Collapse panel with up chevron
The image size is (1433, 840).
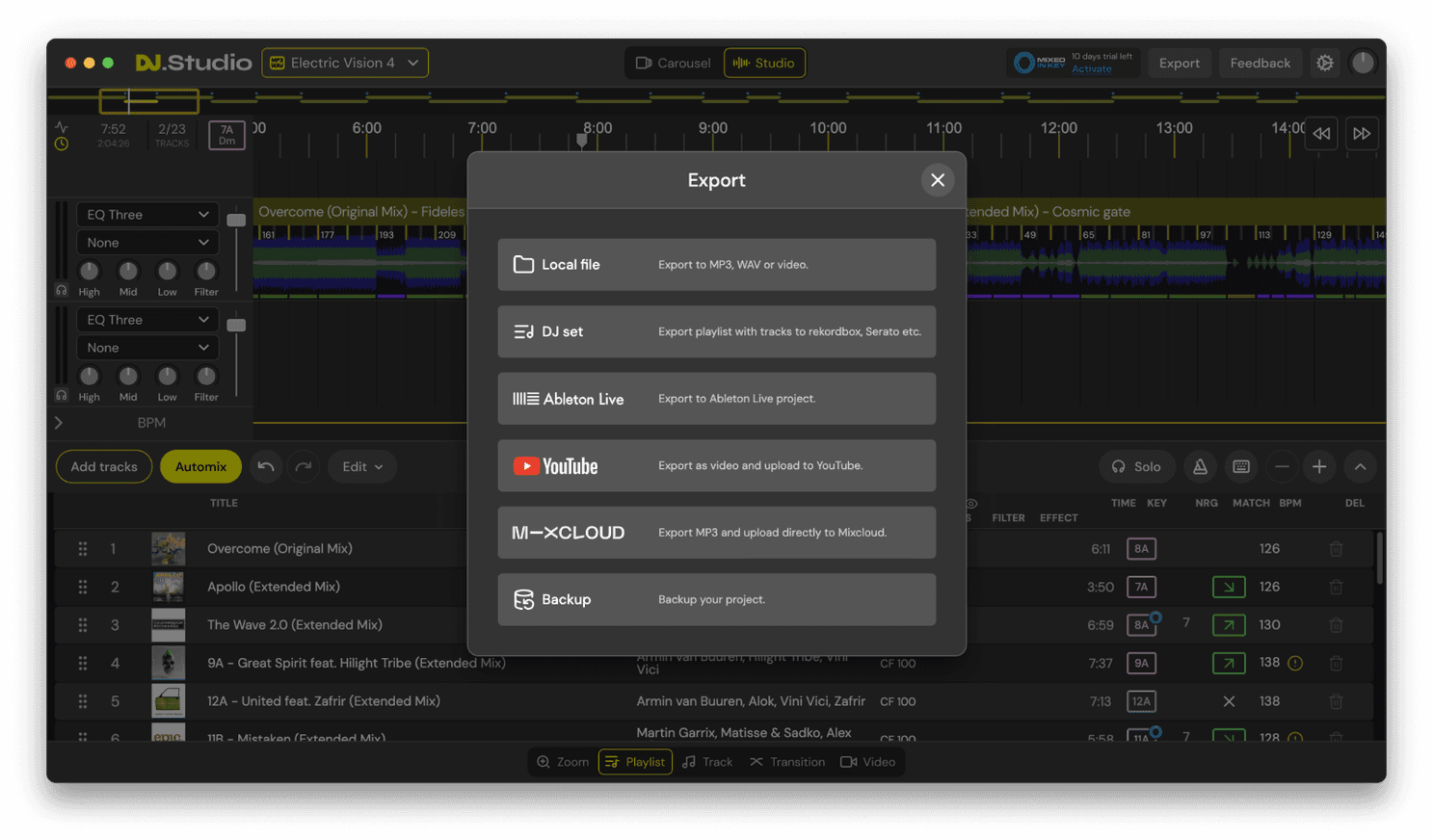point(1360,466)
